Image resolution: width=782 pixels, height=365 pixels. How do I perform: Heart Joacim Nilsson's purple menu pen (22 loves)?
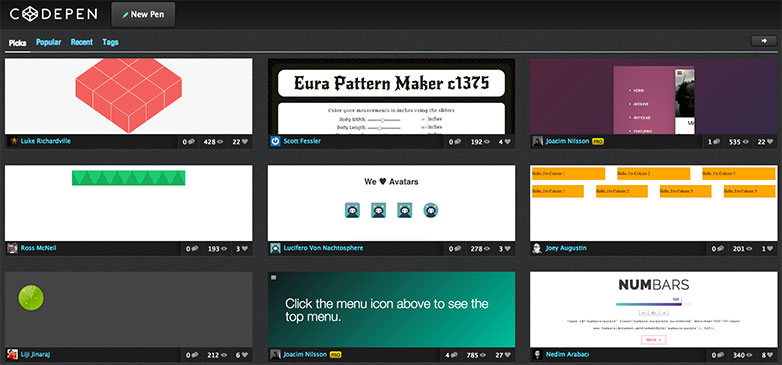tap(766, 142)
